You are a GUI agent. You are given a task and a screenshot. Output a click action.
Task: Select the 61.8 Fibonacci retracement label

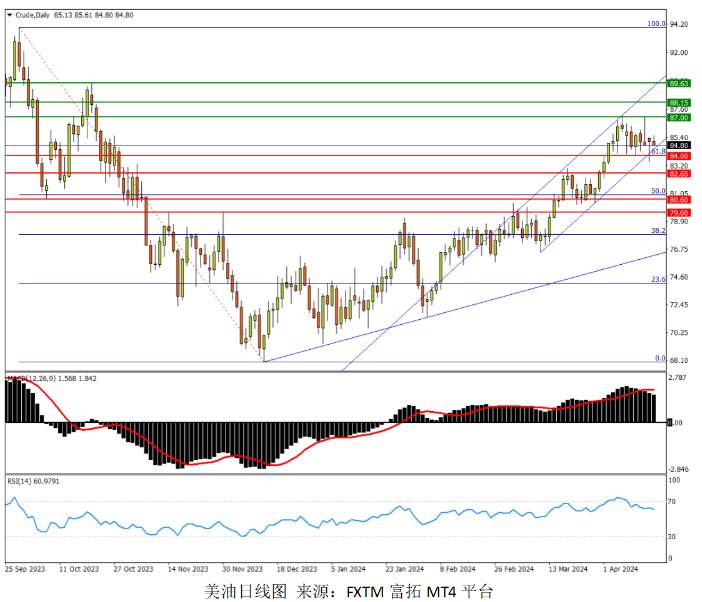click(x=658, y=151)
